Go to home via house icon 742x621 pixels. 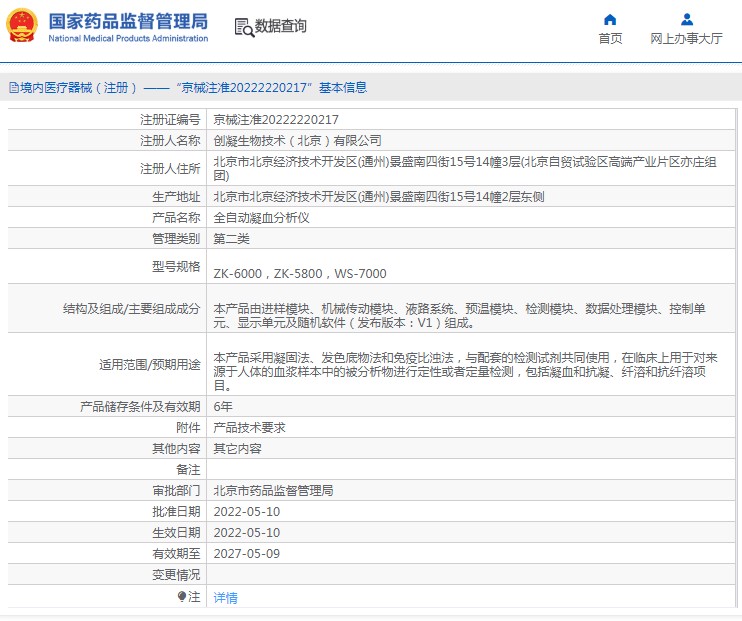[x=610, y=19]
